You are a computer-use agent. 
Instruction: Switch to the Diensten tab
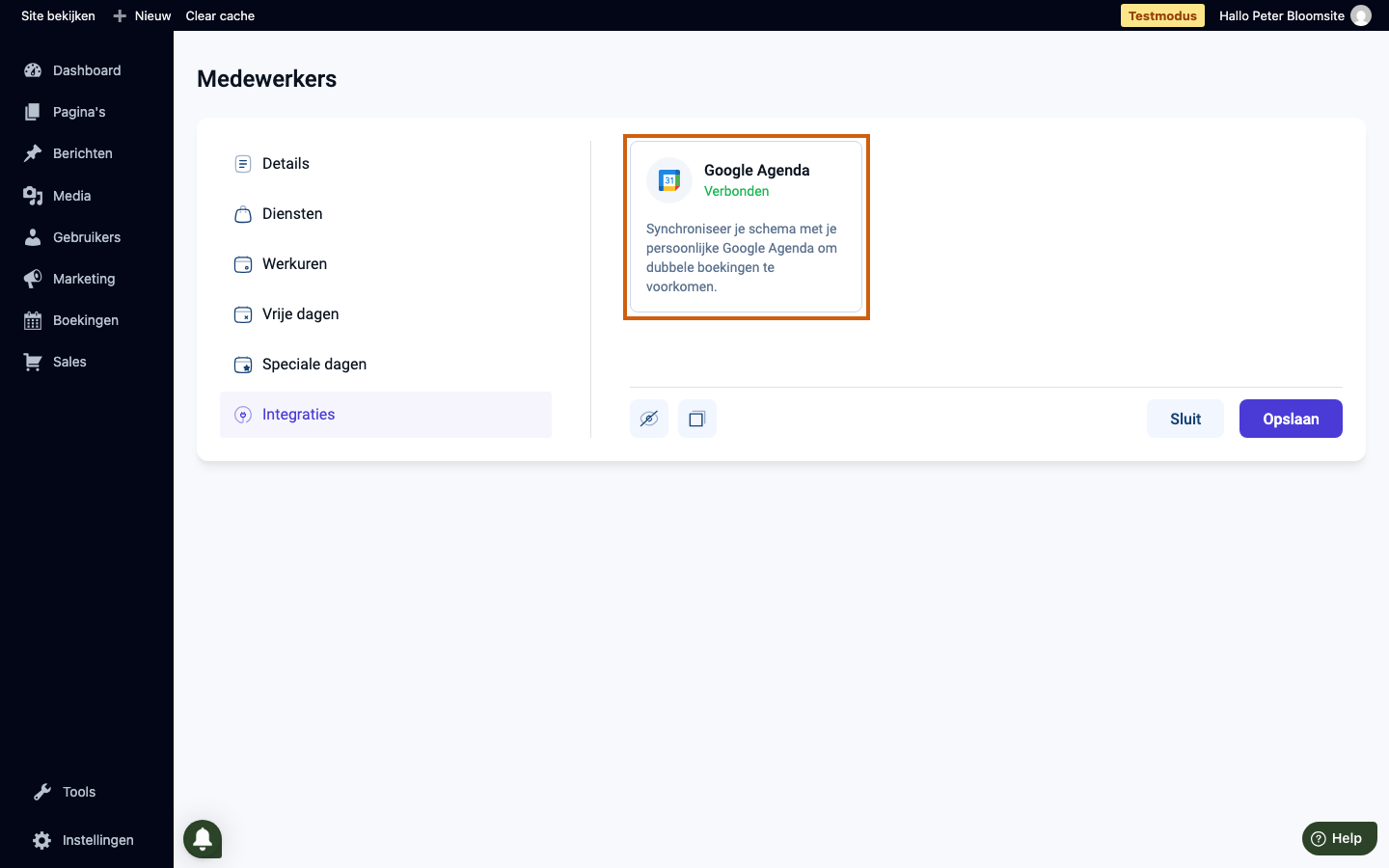click(x=386, y=214)
